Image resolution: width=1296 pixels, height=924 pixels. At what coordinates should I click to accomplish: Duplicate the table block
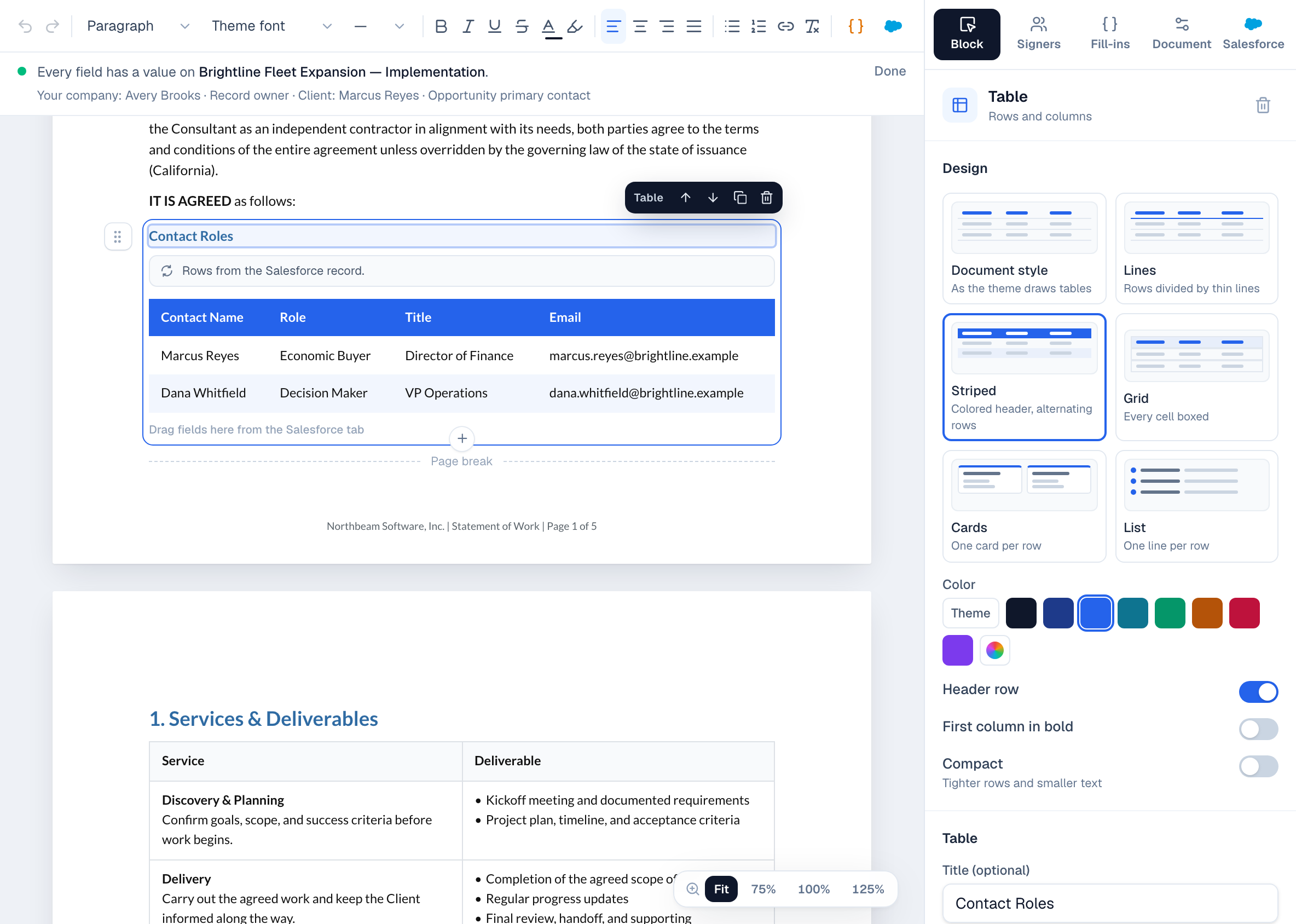pos(739,198)
